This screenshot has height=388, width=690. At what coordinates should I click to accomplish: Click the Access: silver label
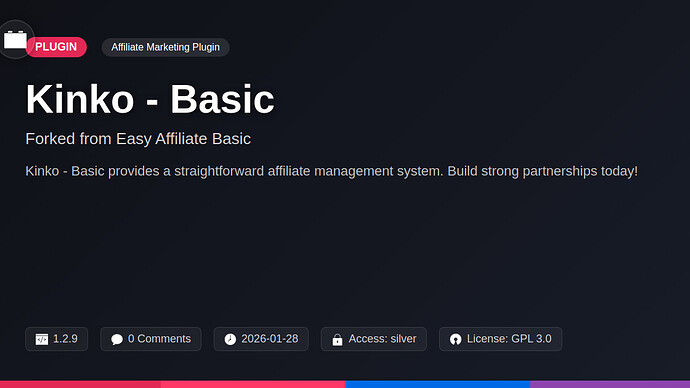(x=382, y=339)
